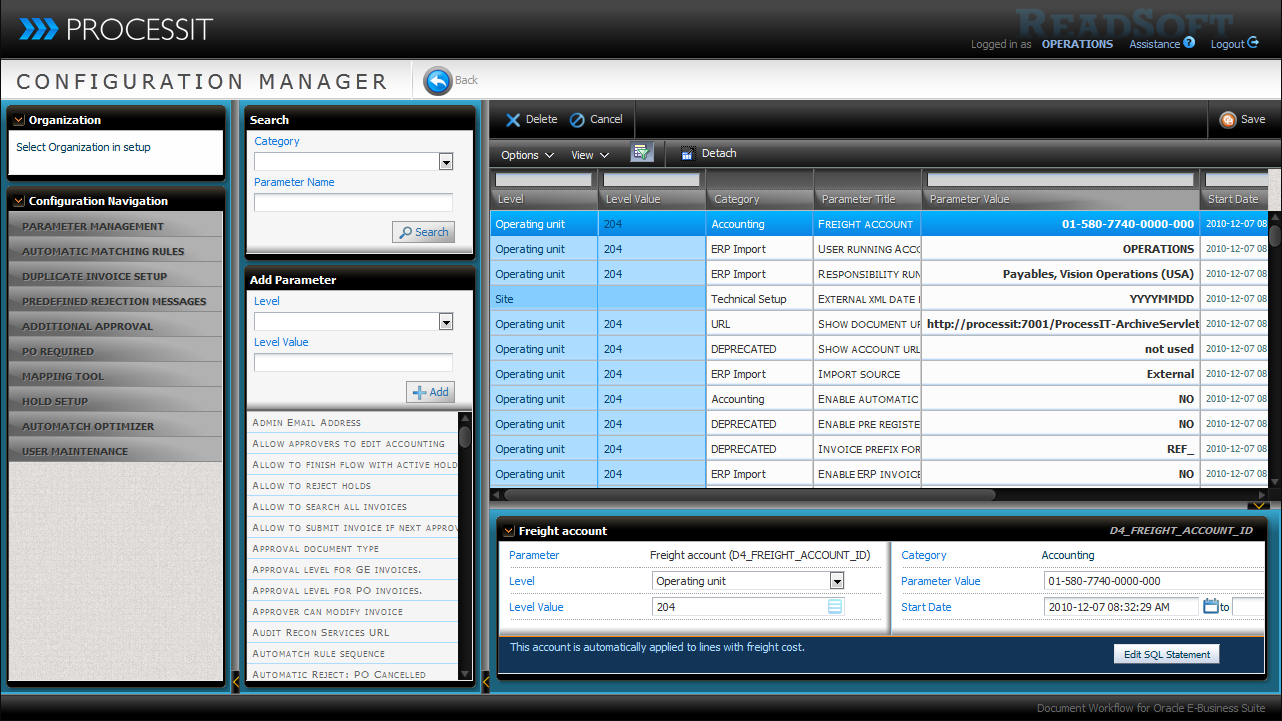The height and width of the screenshot is (721, 1282).
Task: Click the orange Save icon
Action: point(1227,120)
